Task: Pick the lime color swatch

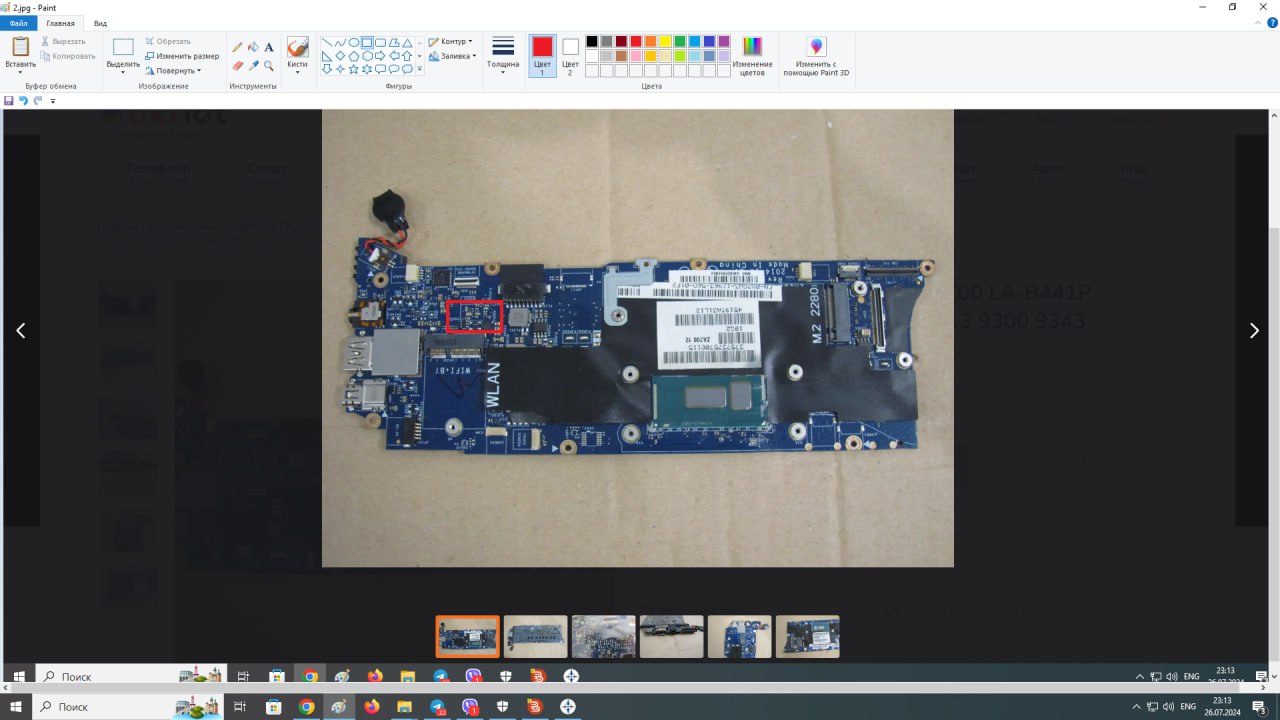Action: click(x=680, y=56)
